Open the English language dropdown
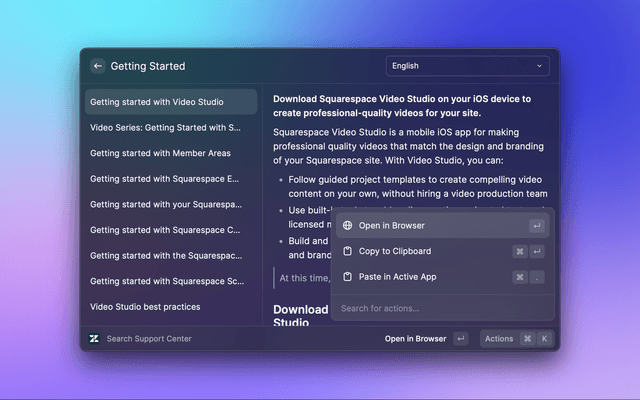The height and width of the screenshot is (400, 640). coord(467,66)
